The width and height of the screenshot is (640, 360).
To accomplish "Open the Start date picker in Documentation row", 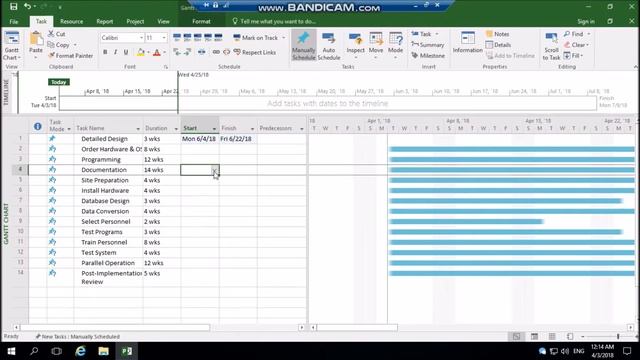I will [215, 171].
